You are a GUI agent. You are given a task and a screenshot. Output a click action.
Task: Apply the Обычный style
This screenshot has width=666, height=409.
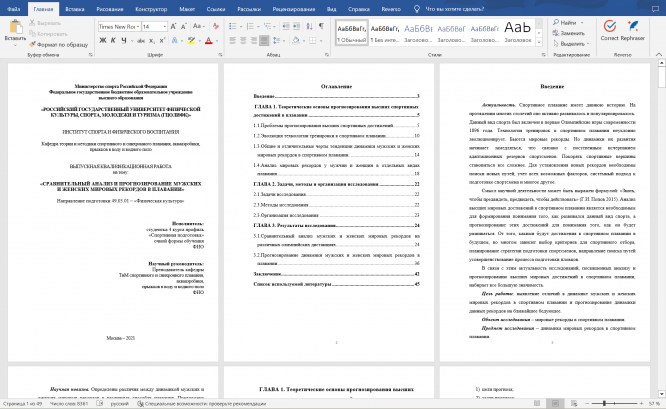click(352, 33)
